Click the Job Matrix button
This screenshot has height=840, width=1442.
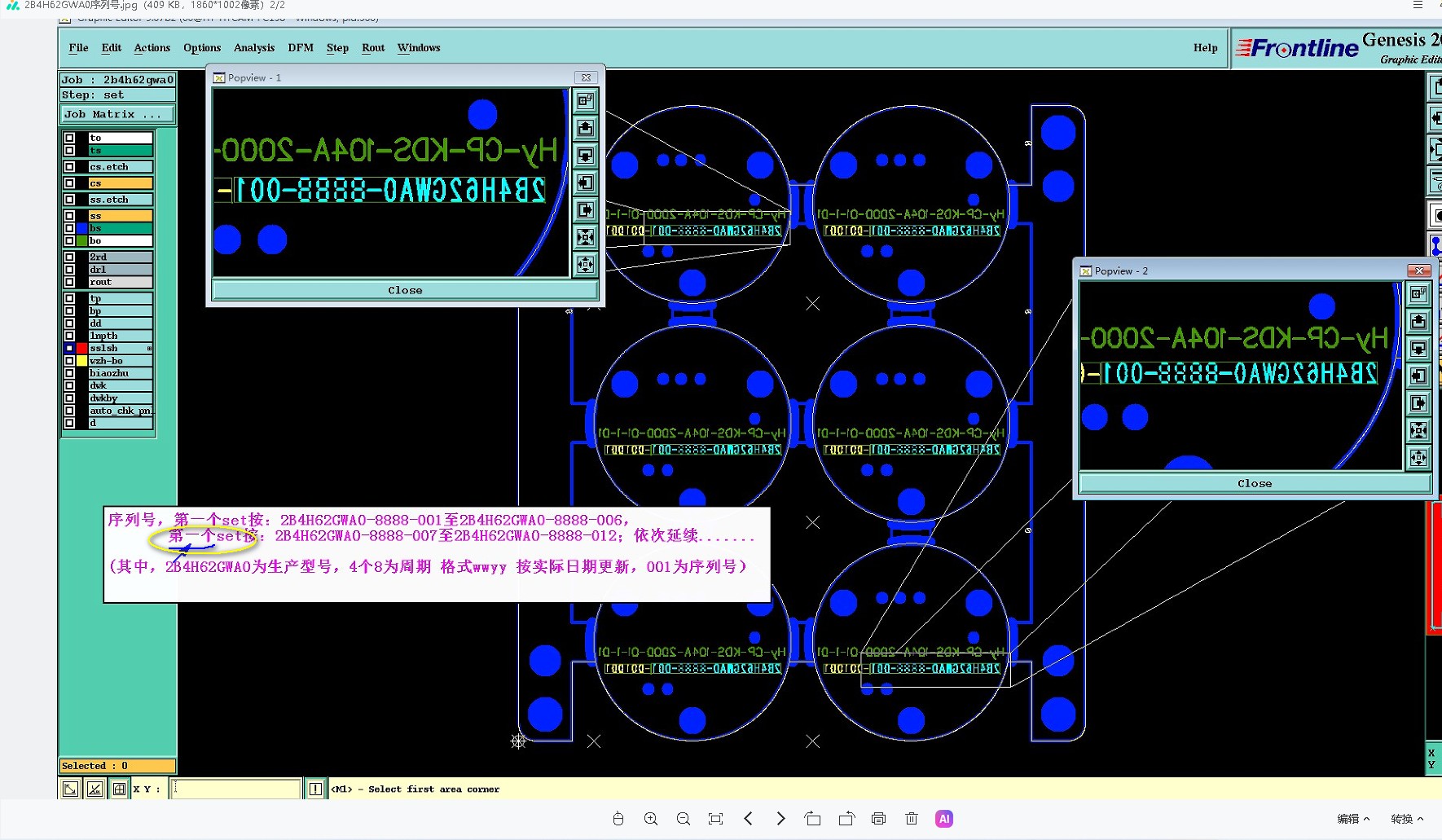(x=117, y=114)
